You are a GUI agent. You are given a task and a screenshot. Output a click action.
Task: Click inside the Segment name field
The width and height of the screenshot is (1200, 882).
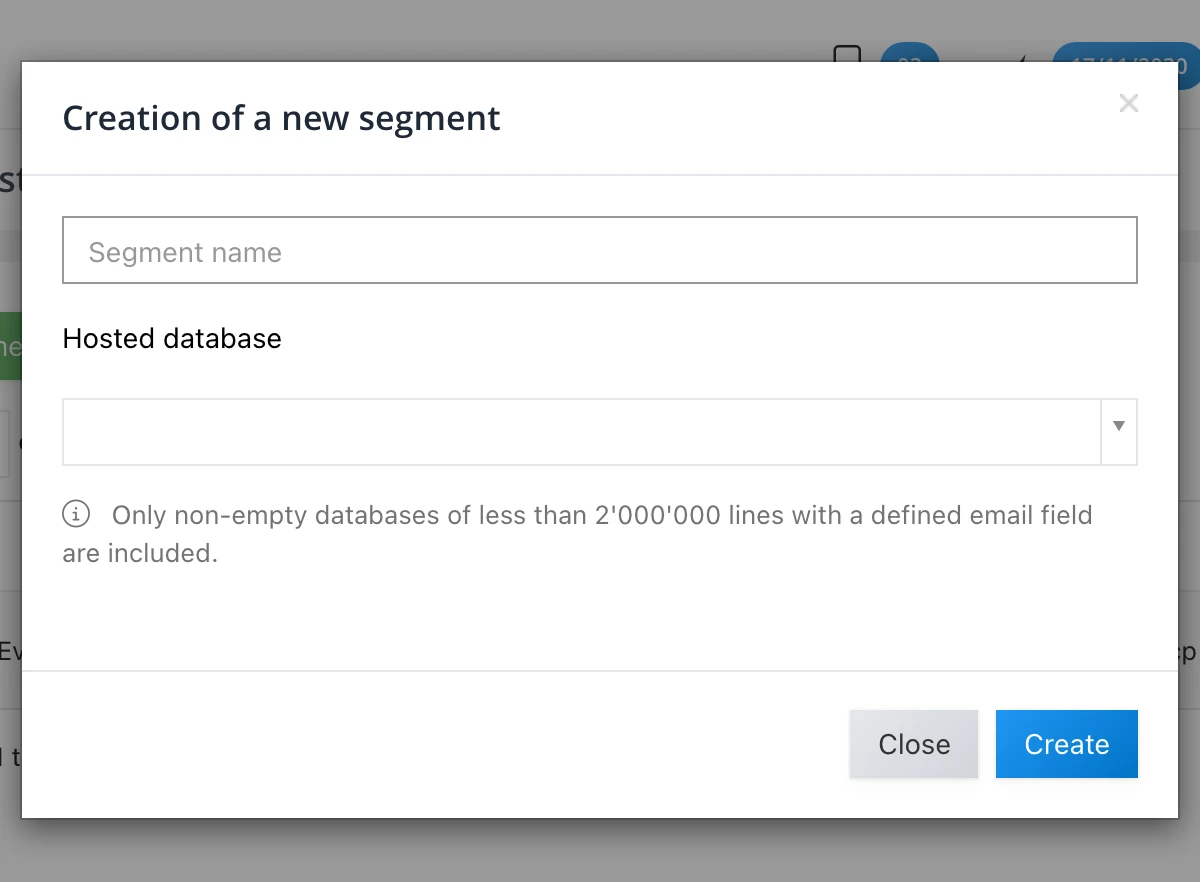click(x=600, y=250)
